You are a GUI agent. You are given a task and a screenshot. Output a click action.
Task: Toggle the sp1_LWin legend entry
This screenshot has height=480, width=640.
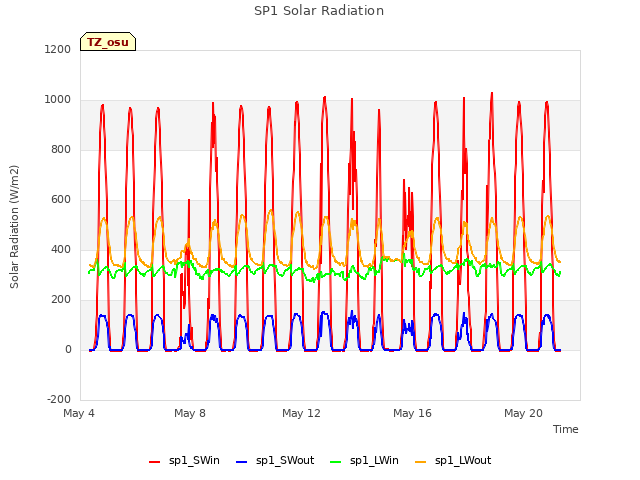[364, 461]
